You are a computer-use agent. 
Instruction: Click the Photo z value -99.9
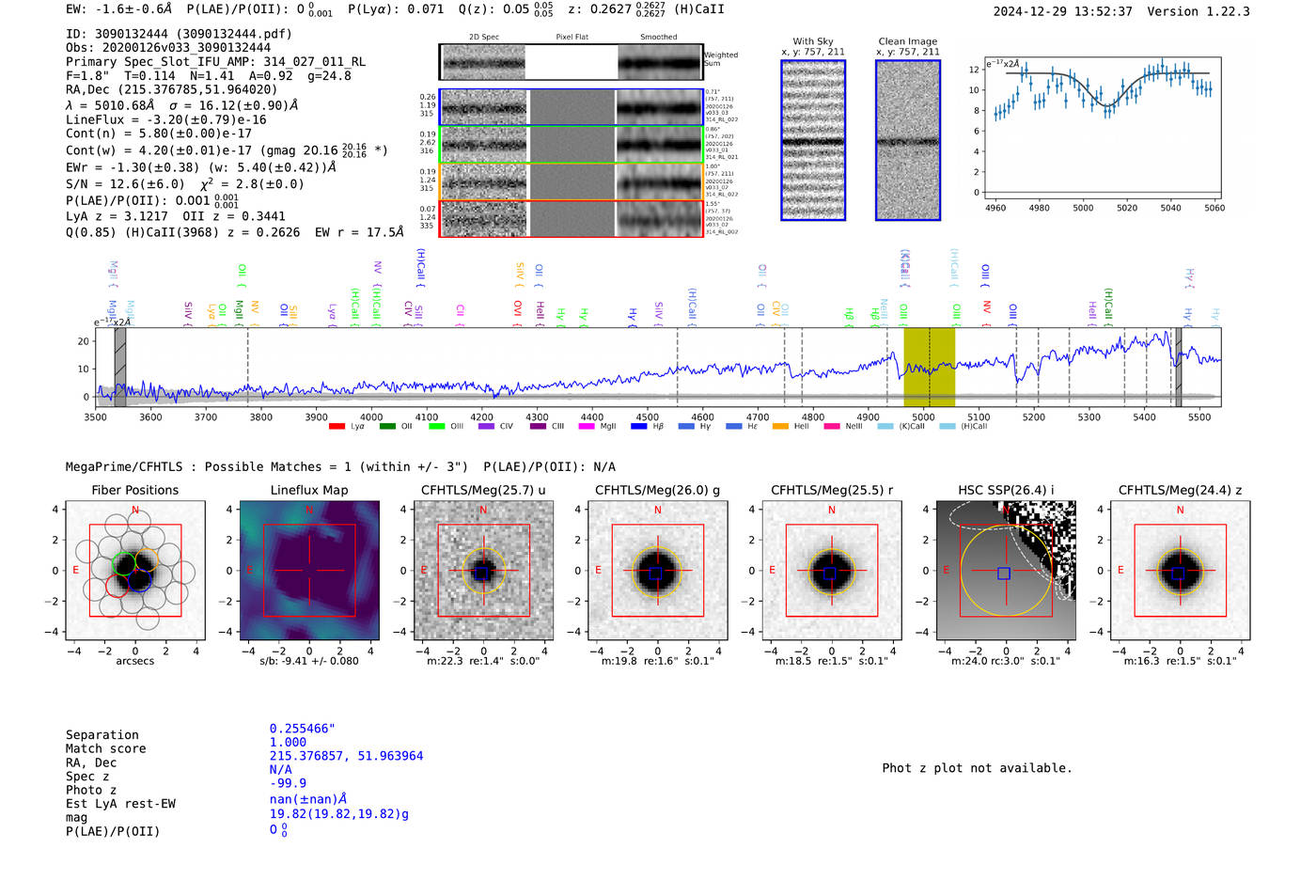(288, 783)
